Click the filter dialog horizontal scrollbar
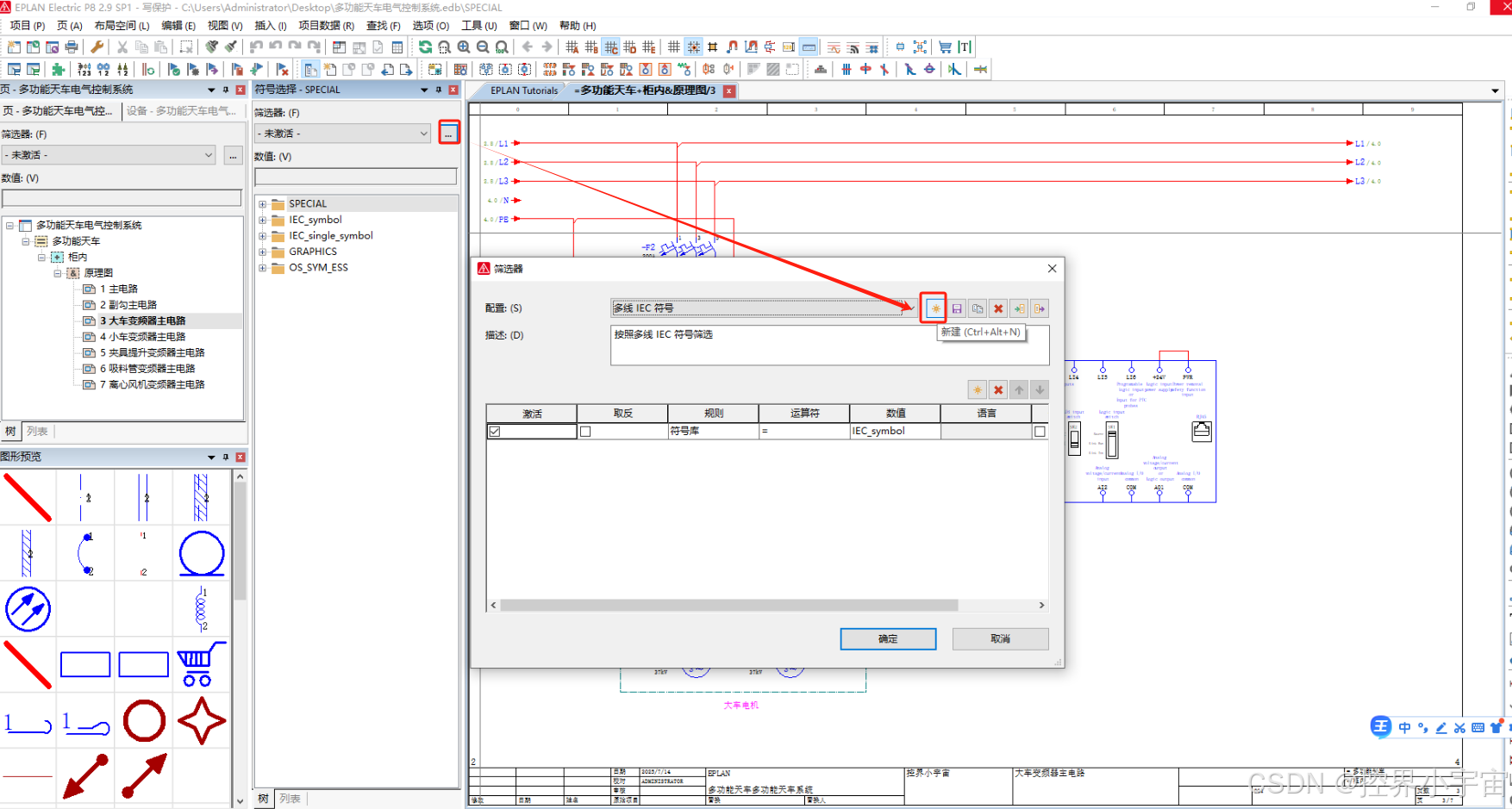The image size is (1512, 809). [x=729, y=606]
